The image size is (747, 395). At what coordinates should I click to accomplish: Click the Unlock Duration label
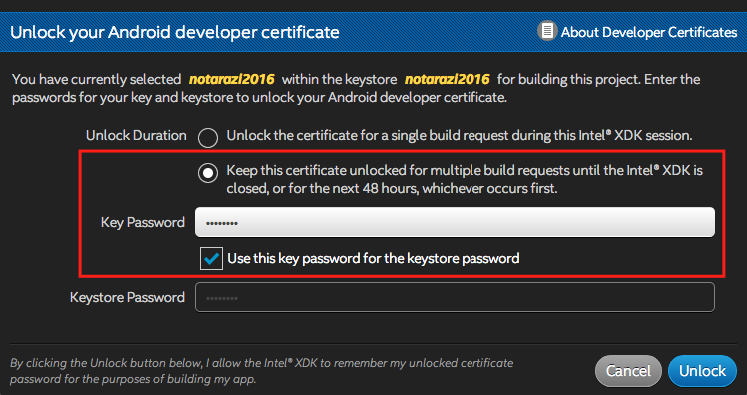click(x=136, y=135)
